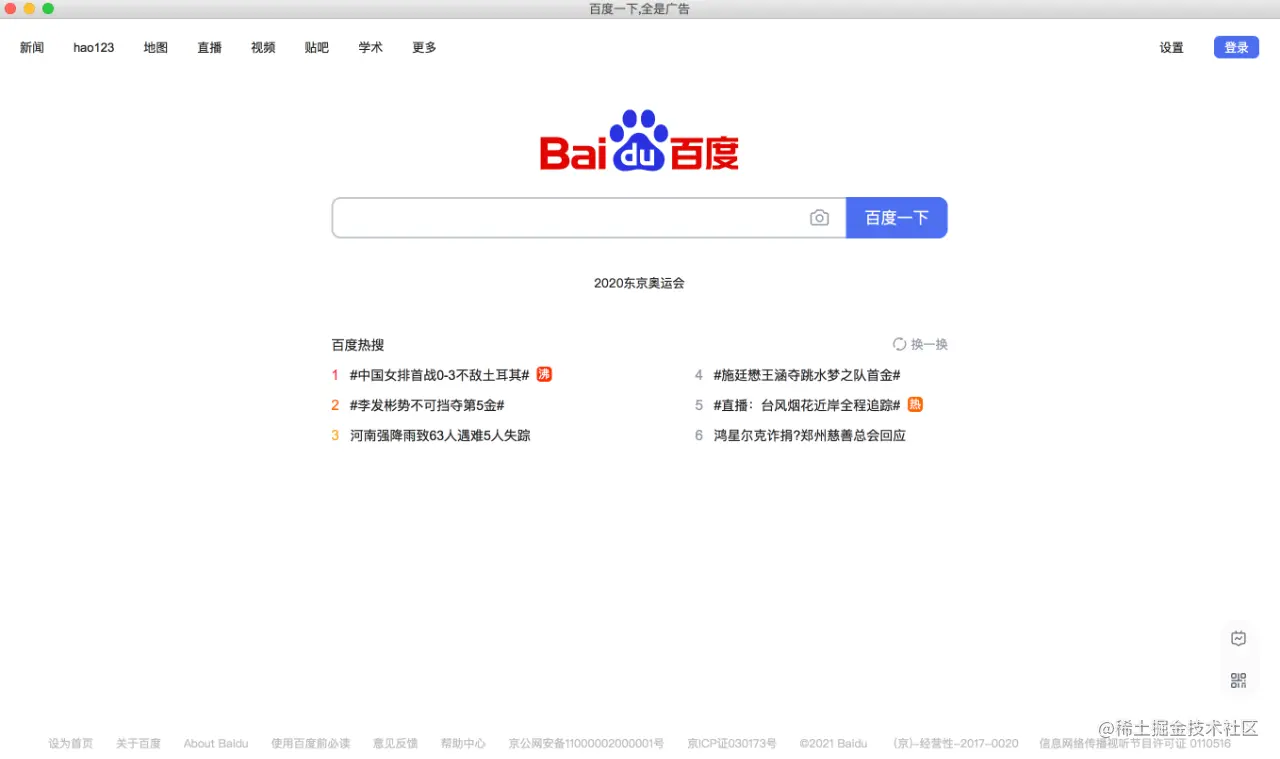Screen dimensions: 1280x759
Task: Click the 百度一下 search button
Action: 896,217
